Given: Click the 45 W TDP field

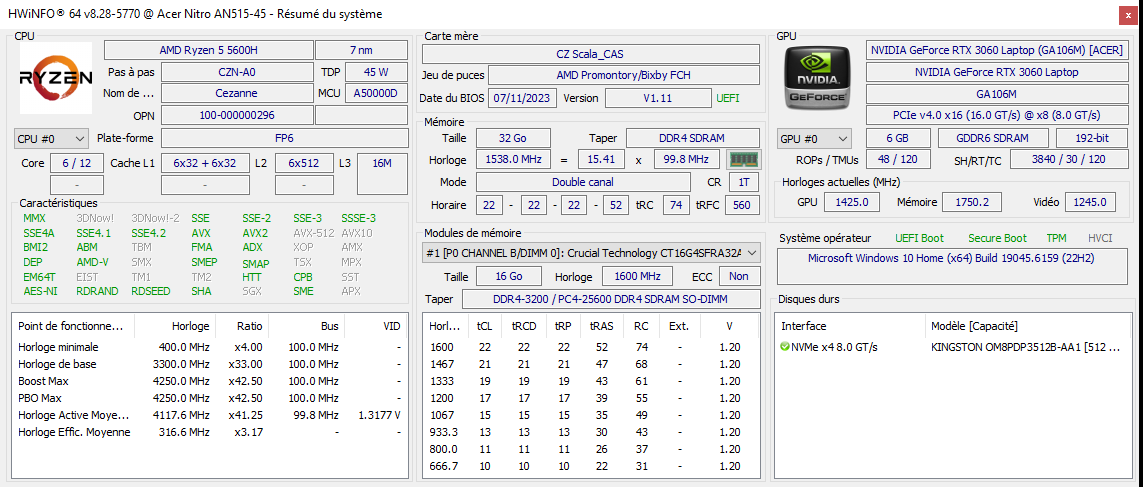Looking at the screenshot, I should click(376, 72).
